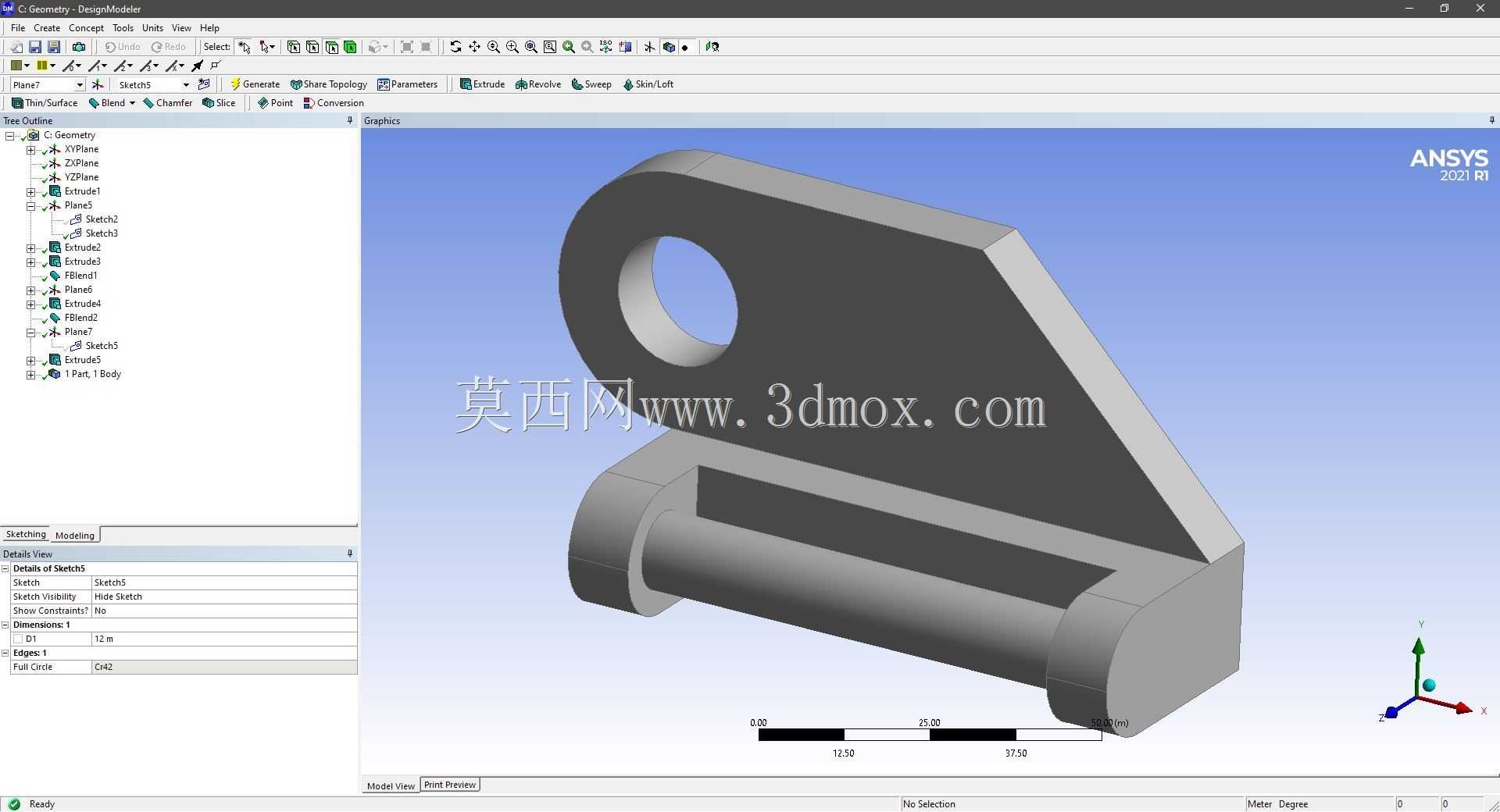
Task: Select the Box Zoom tool
Action: (512, 47)
